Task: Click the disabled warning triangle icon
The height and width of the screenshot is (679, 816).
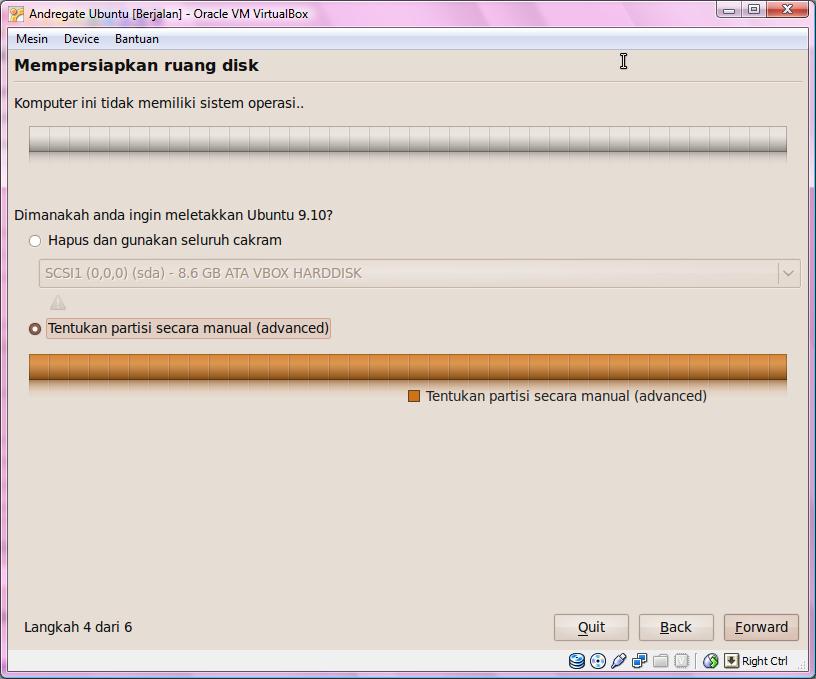Action: pos(58,302)
